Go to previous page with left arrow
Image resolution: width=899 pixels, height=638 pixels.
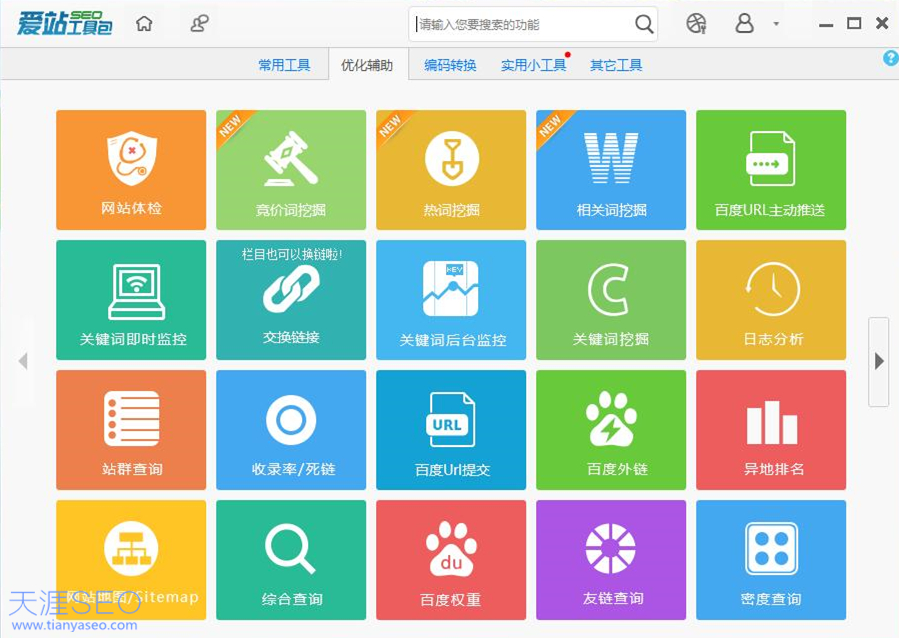tap(22, 361)
